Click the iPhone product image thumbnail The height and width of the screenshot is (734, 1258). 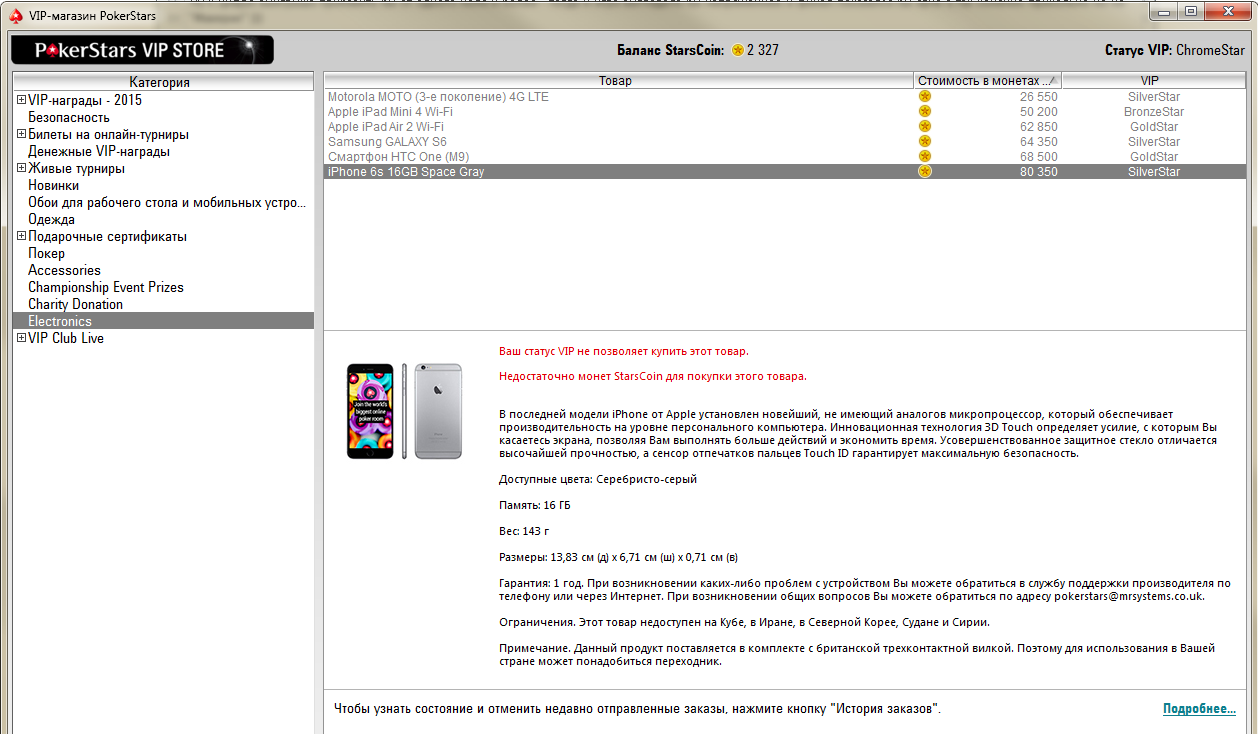(404, 411)
